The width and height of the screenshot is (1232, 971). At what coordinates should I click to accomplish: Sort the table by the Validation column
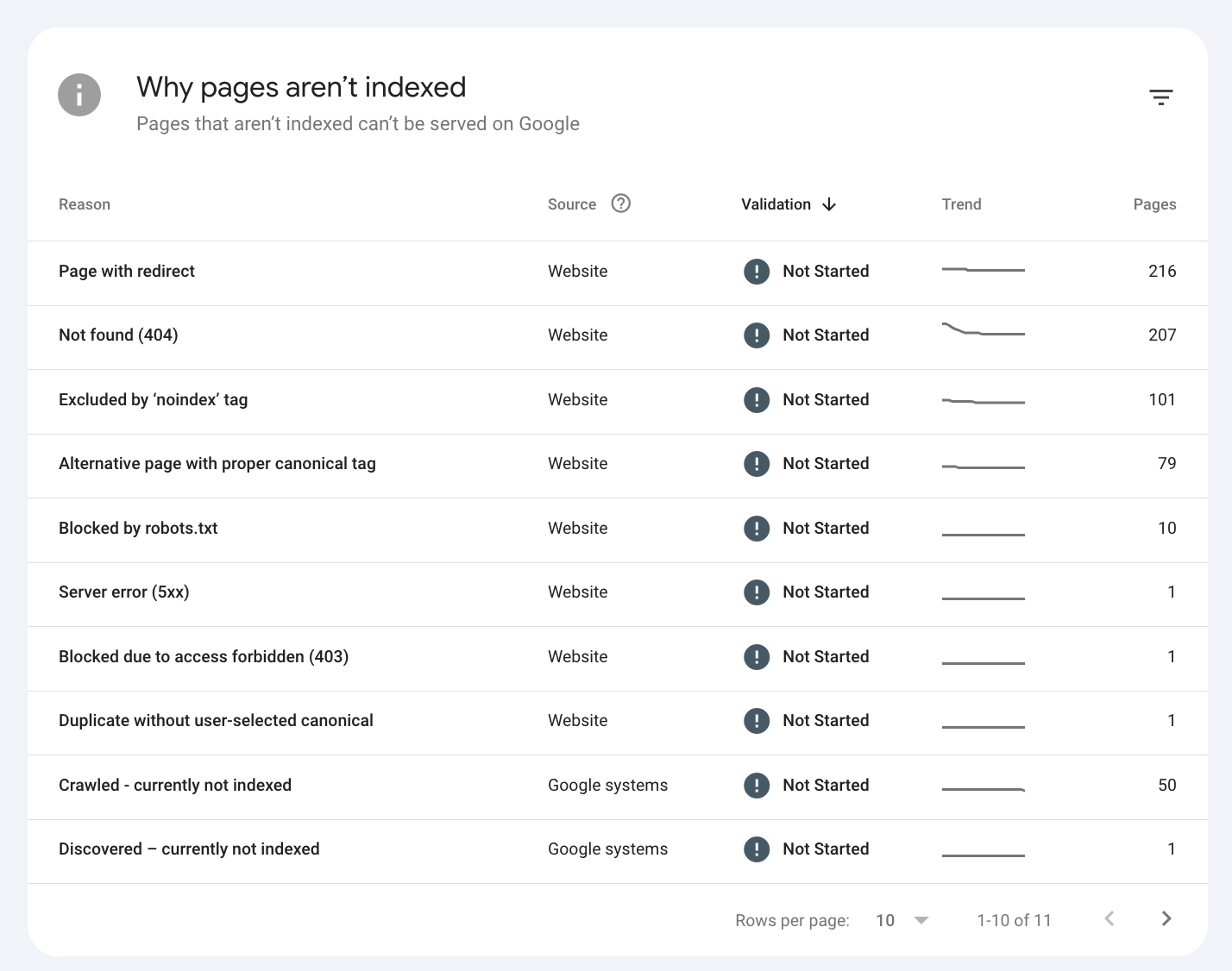(776, 204)
